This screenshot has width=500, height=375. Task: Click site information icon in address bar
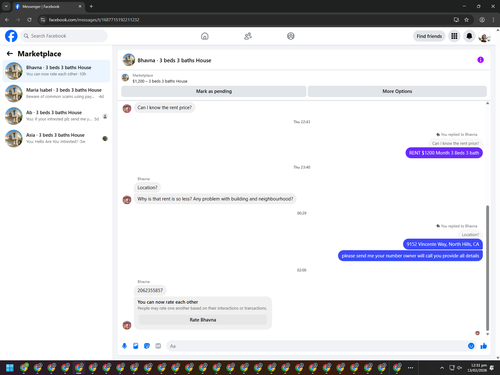pos(43,20)
